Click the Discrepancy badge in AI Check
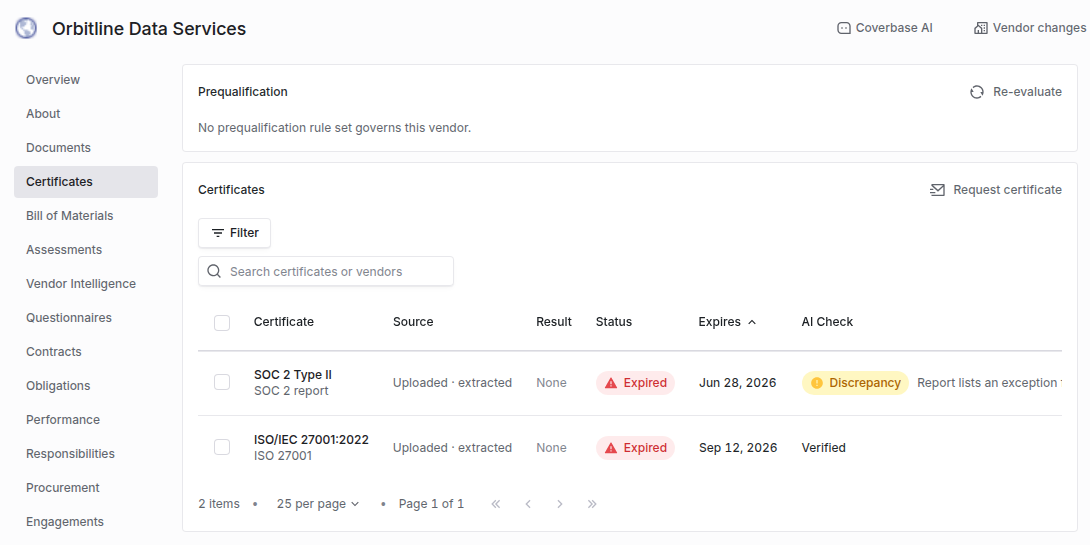Viewport: 1090px width, 545px height. pyautogui.click(x=855, y=383)
